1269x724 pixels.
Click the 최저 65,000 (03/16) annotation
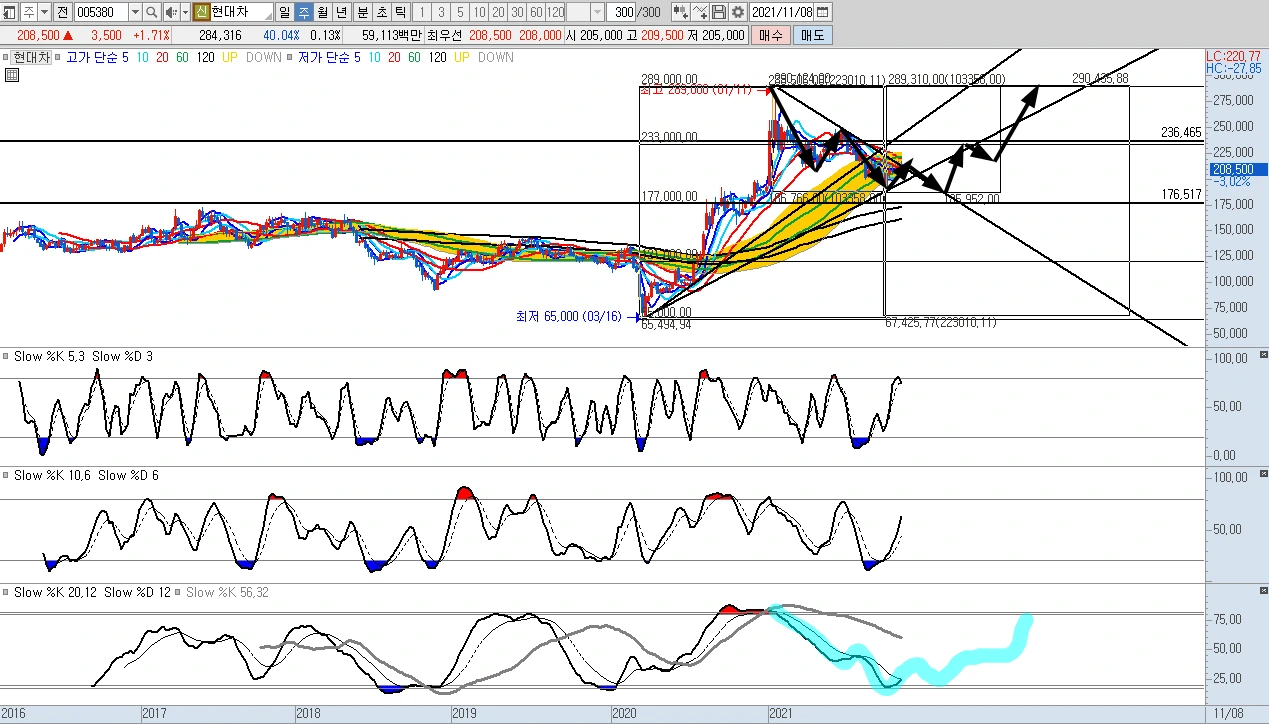click(568, 316)
